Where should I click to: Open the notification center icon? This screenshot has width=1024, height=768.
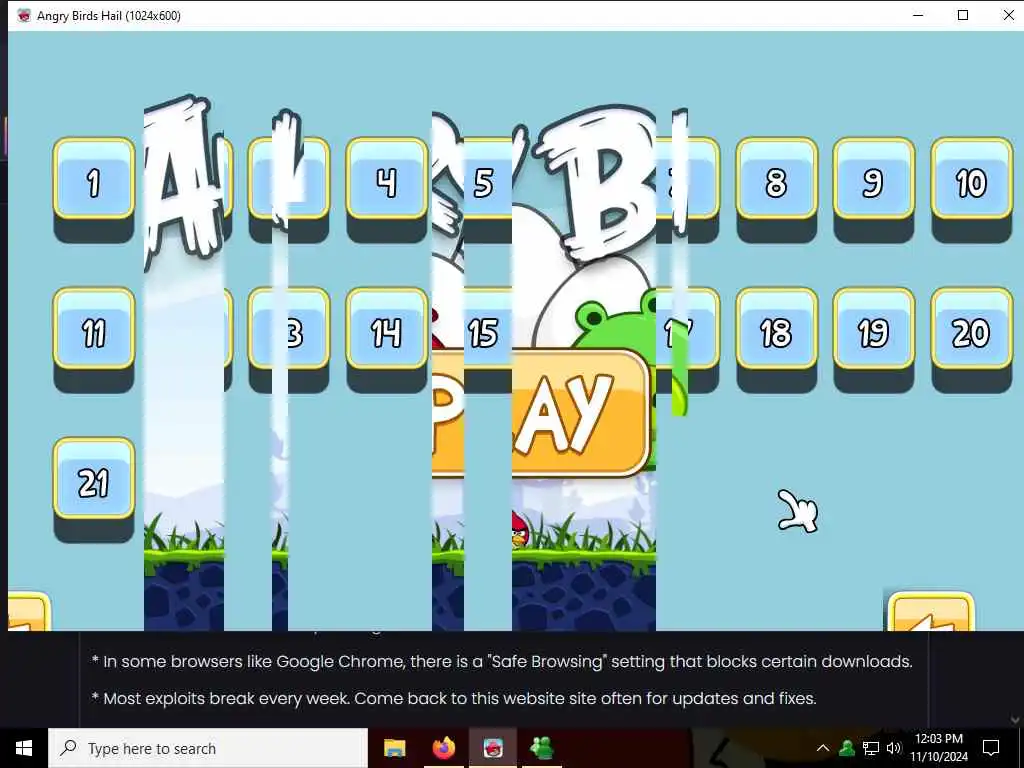(991, 748)
